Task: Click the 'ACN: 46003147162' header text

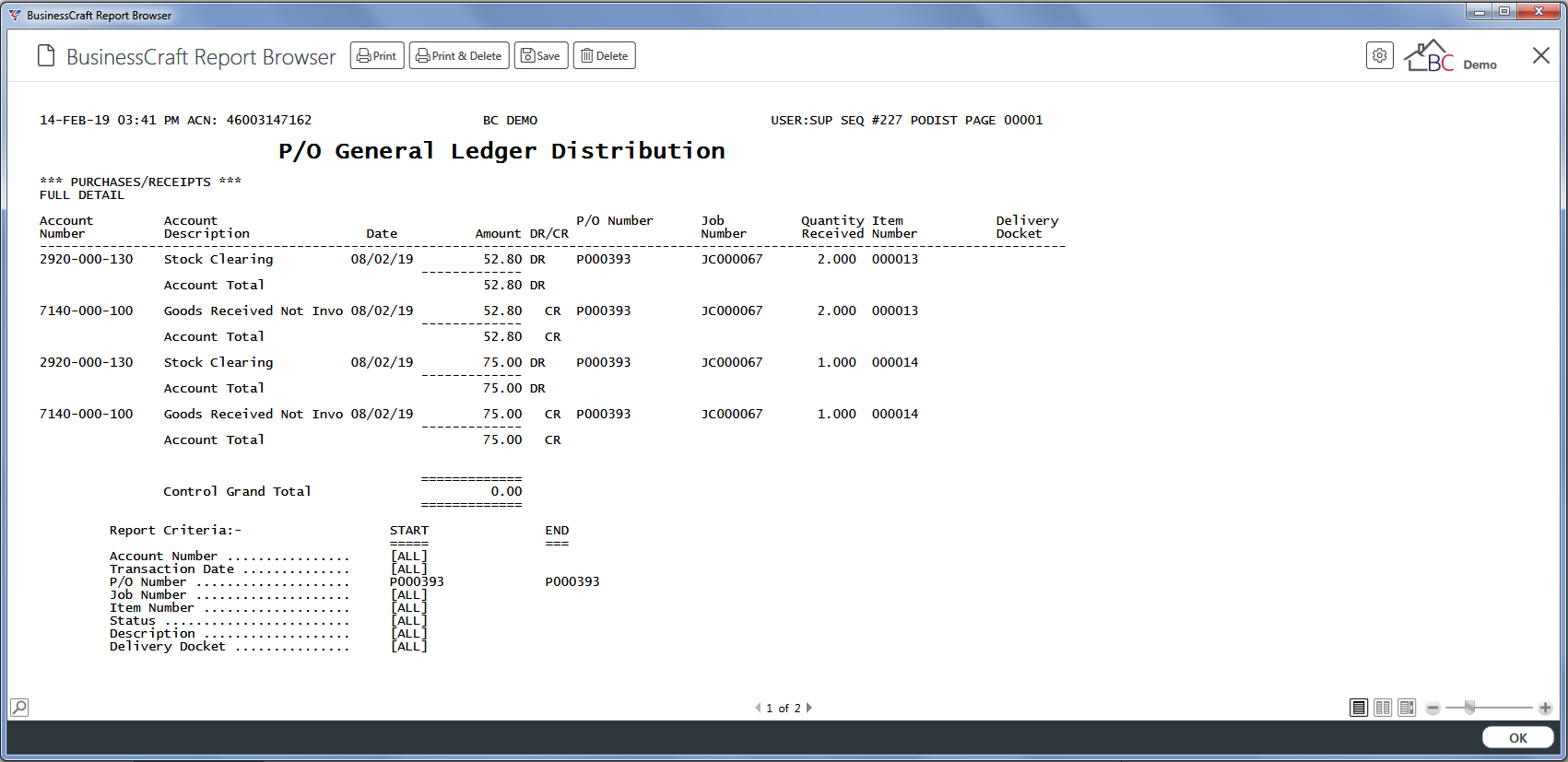Action: [250, 121]
